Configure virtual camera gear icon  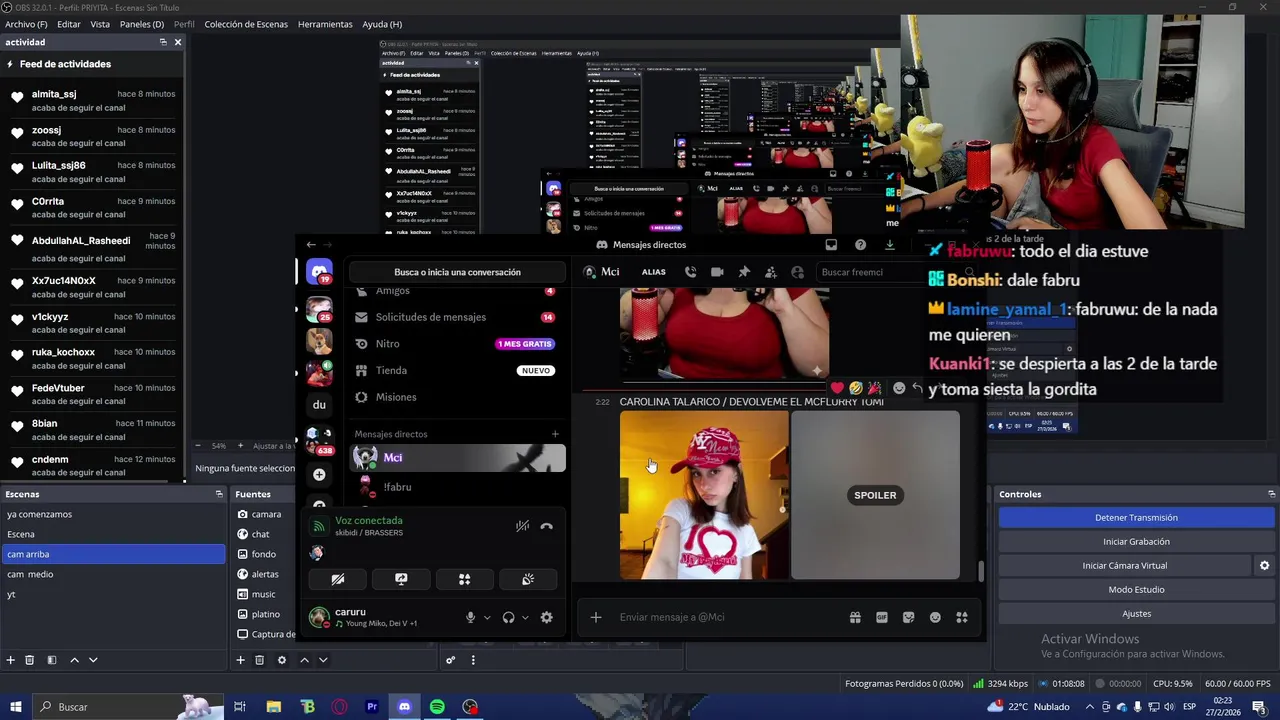point(1264,566)
